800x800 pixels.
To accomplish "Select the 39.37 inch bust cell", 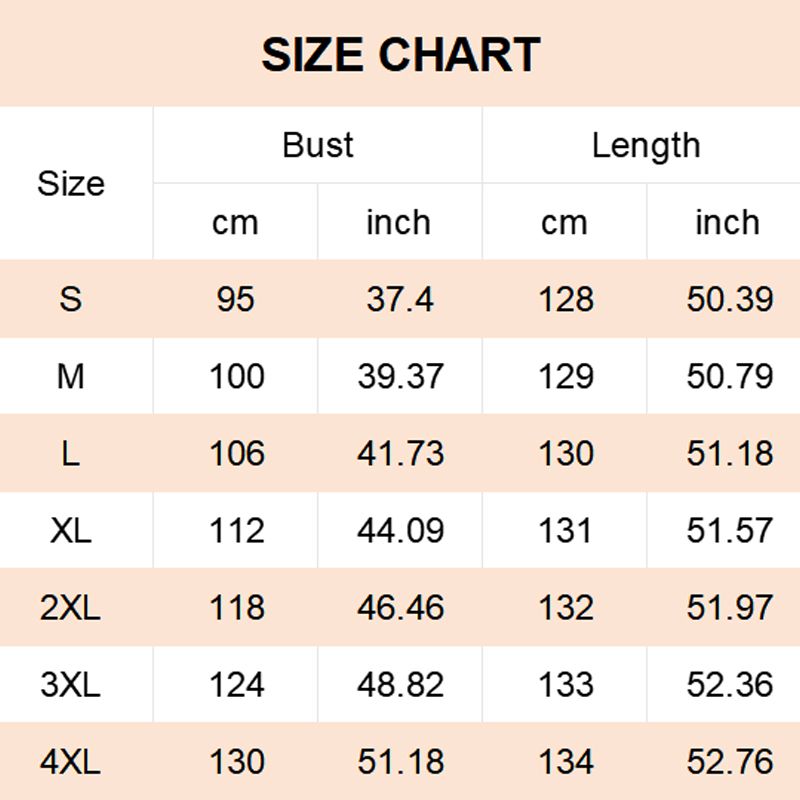I will tap(400, 376).
